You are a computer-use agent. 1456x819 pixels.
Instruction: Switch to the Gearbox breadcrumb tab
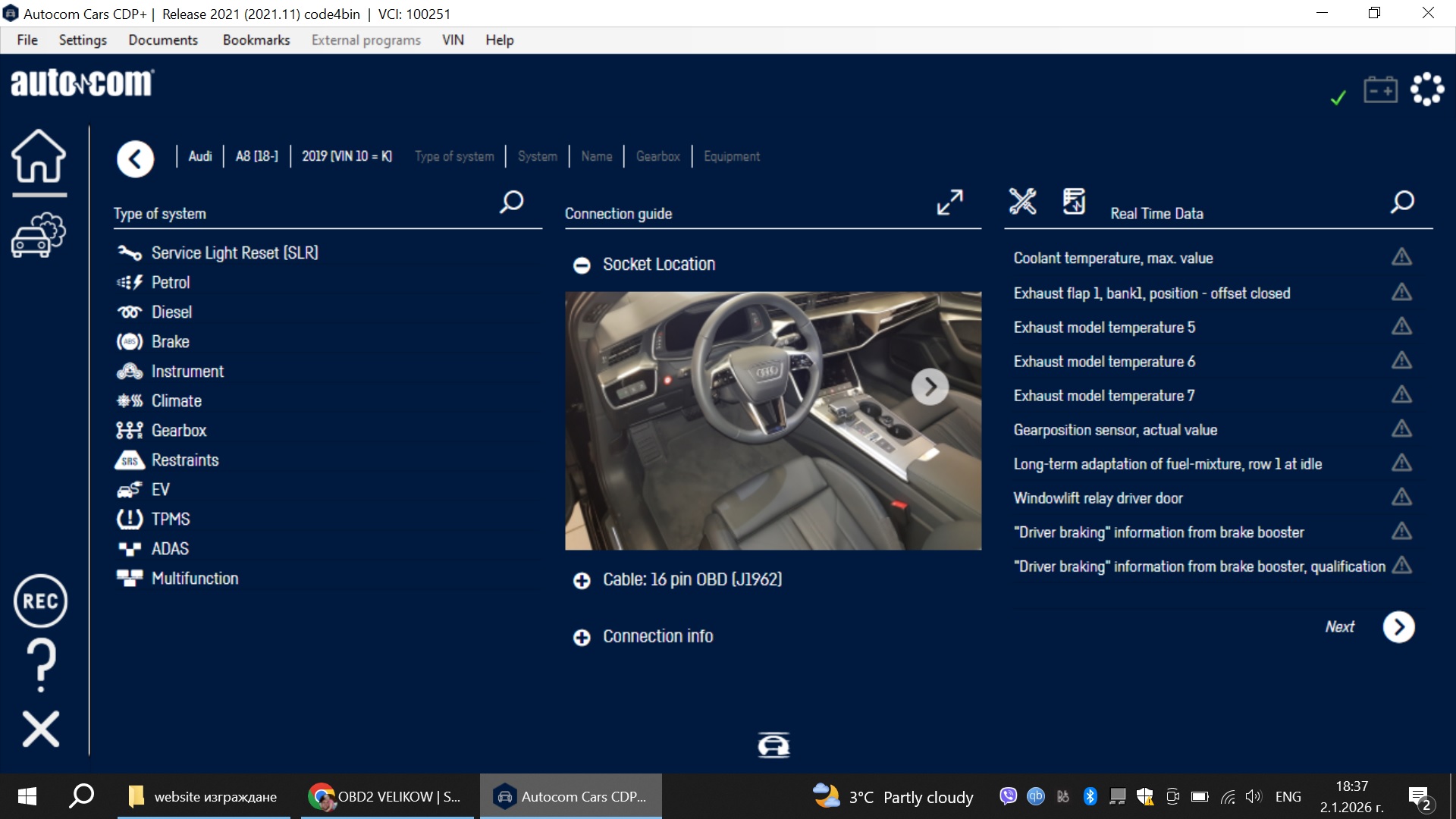point(657,156)
